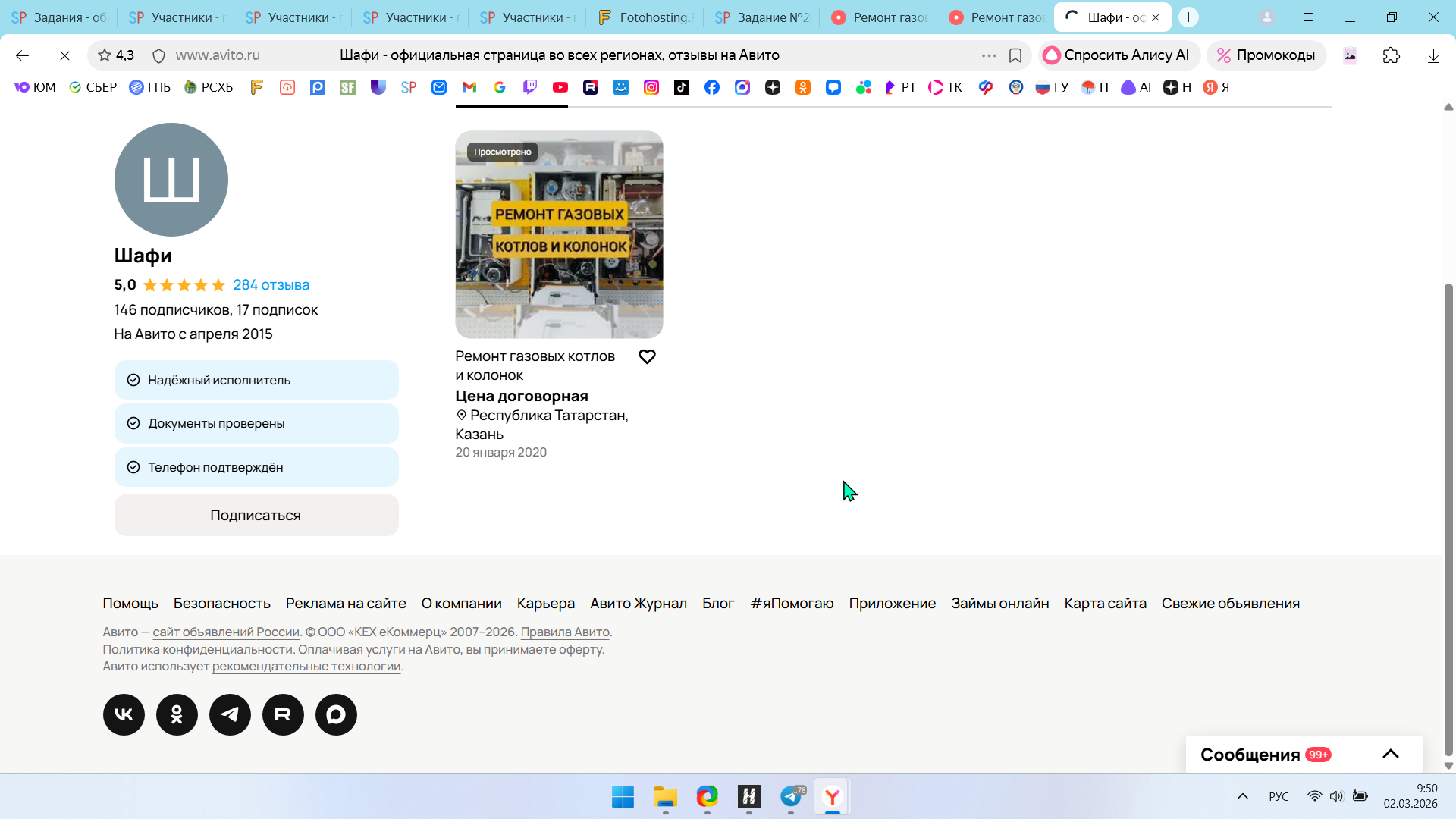
Task: Click the VK social icon in footer
Action: tap(124, 714)
